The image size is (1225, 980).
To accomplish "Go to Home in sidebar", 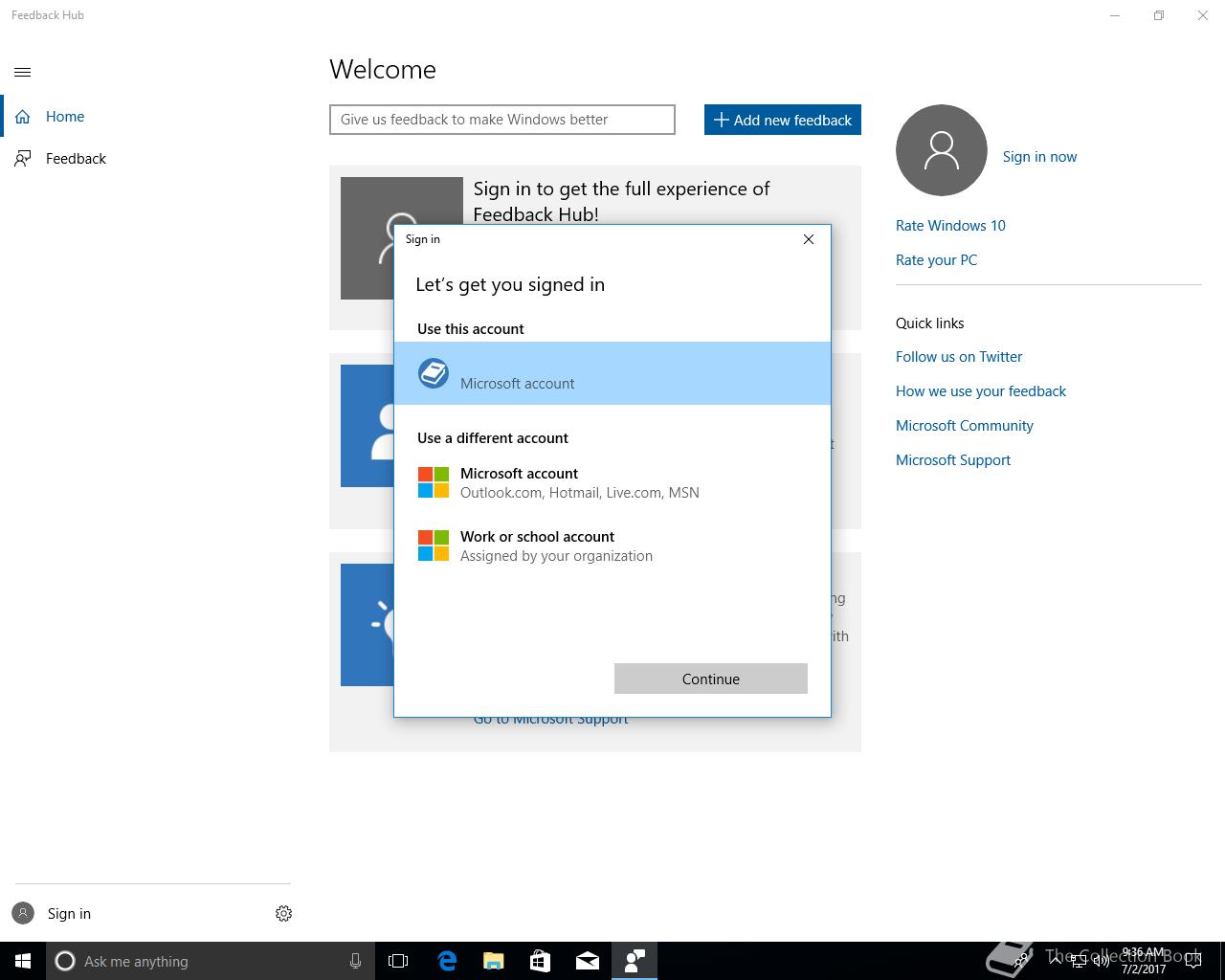I will (x=144, y=117).
